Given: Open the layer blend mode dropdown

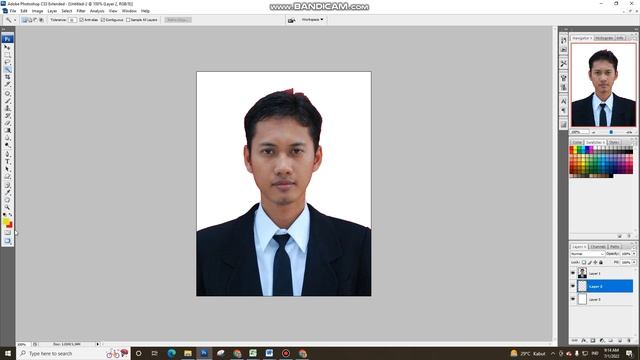Looking at the screenshot, I should pos(588,254).
